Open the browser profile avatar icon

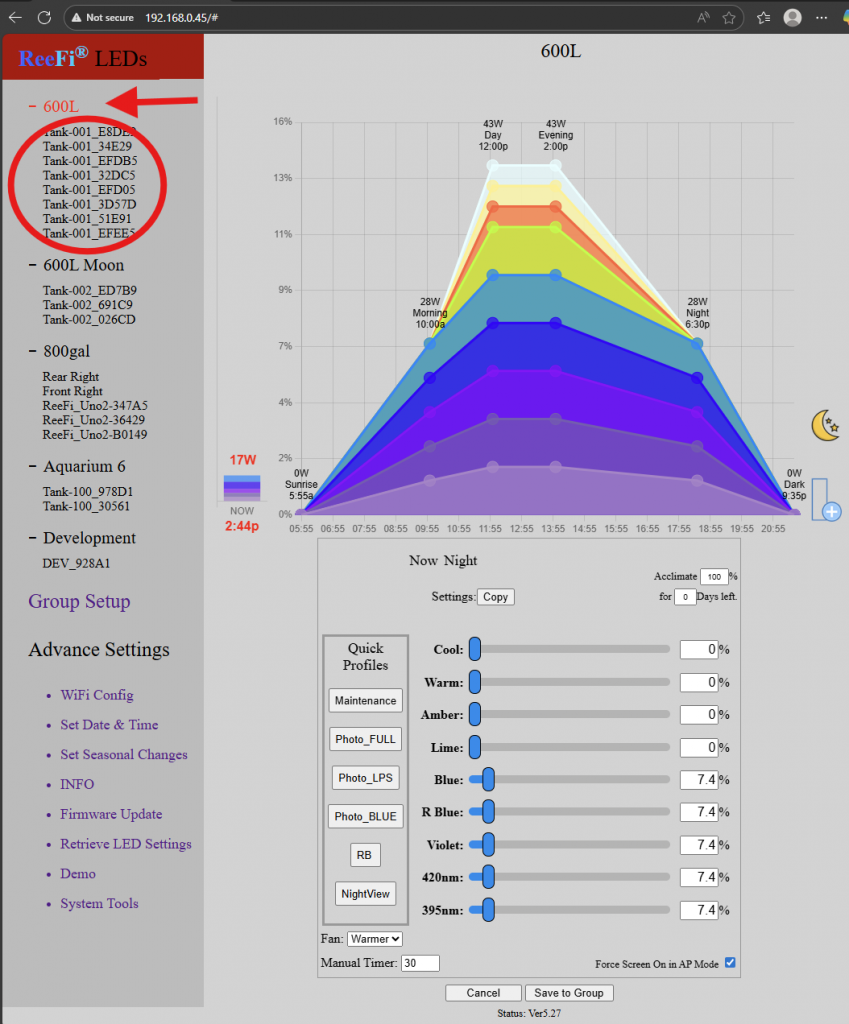[792, 17]
